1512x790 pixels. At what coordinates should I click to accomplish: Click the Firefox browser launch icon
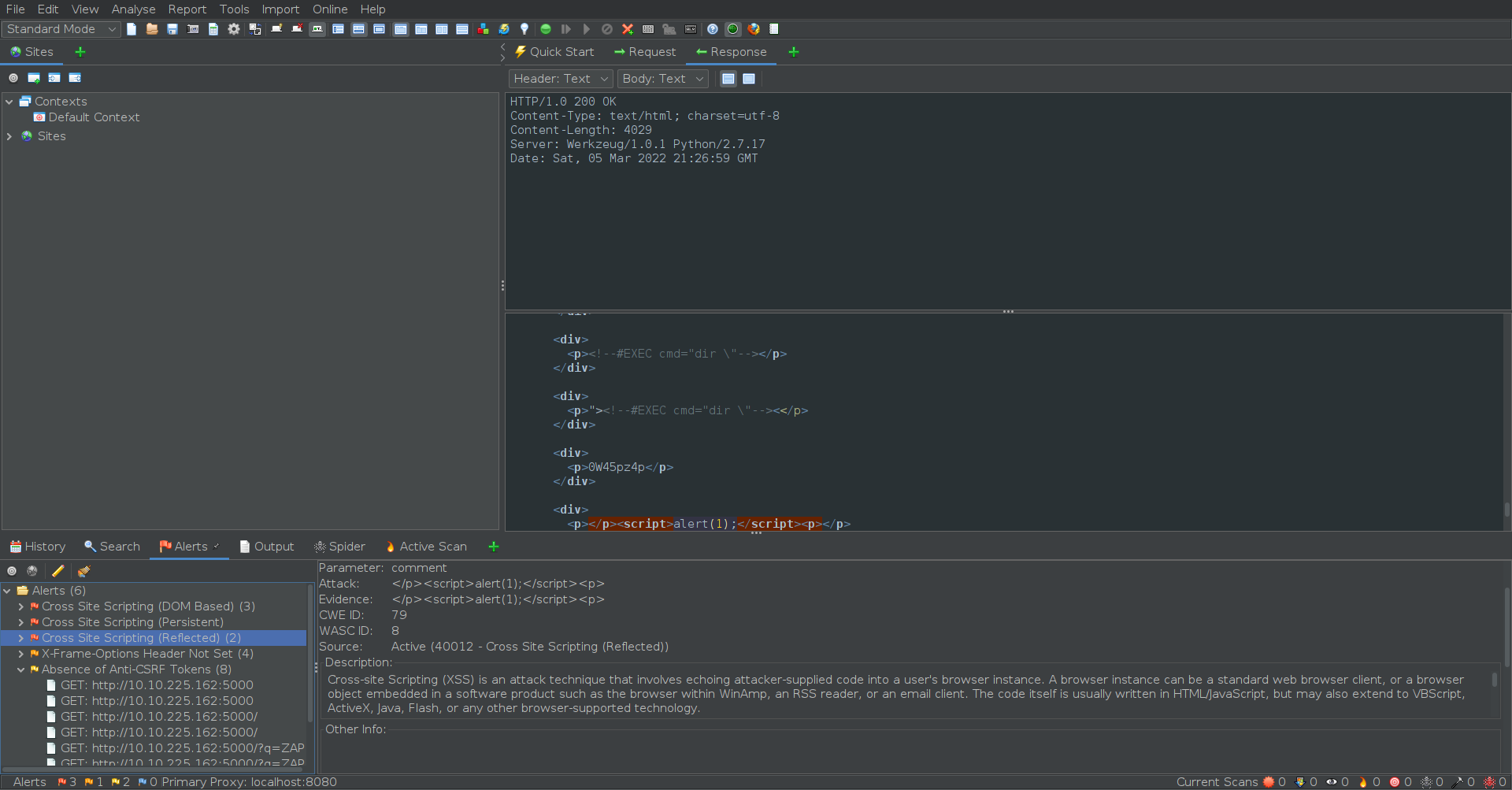pos(754,29)
